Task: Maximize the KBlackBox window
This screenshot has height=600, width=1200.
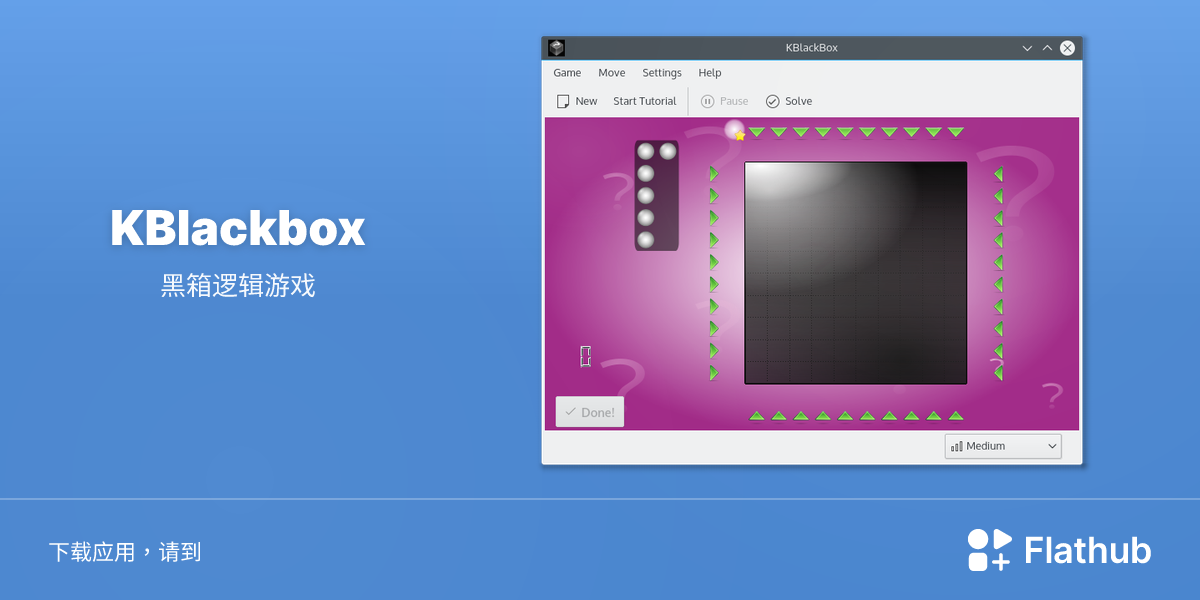Action: pyautogui.click(x=1047, y=47)
